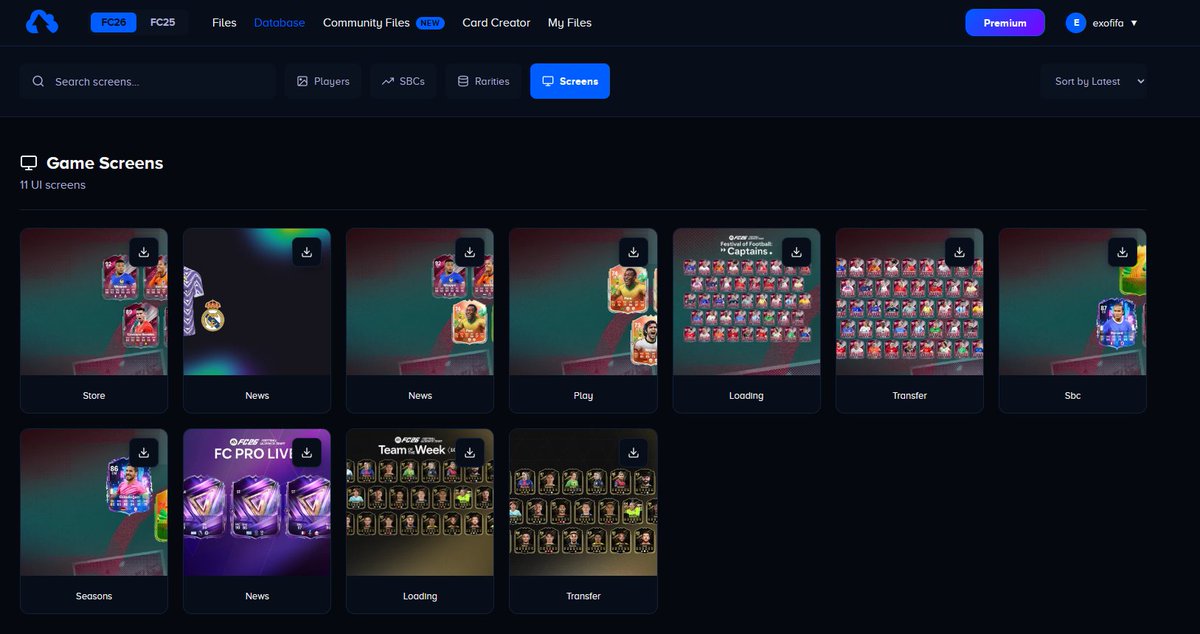Viewport: 1200px width, 634px height.
Task: Click the Premium button
Action: [1005, 22]
